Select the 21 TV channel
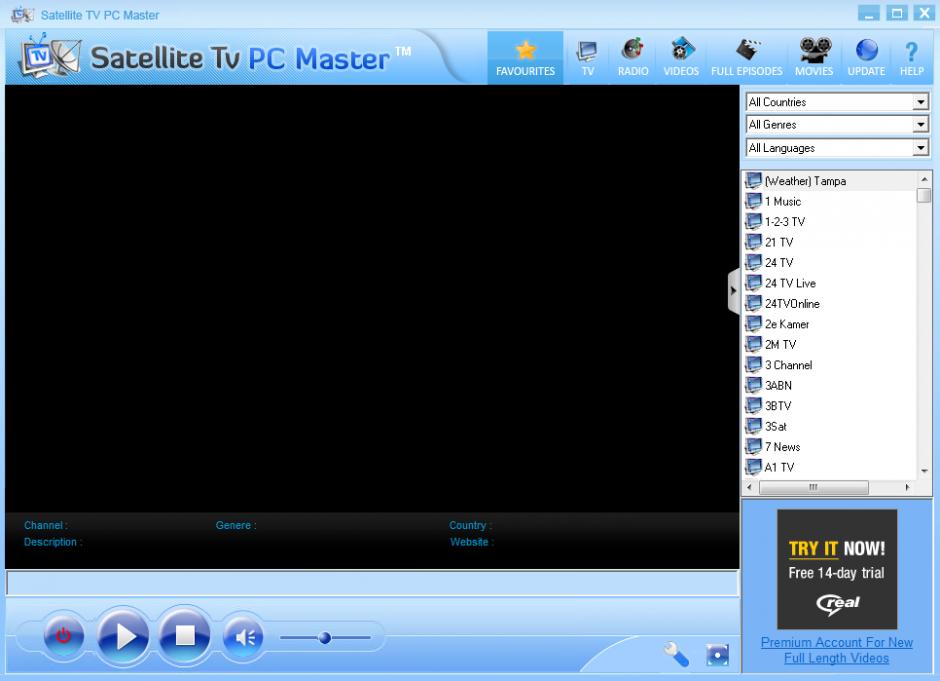940x681 pixels. pyautogui.click(x=830, y=242)
